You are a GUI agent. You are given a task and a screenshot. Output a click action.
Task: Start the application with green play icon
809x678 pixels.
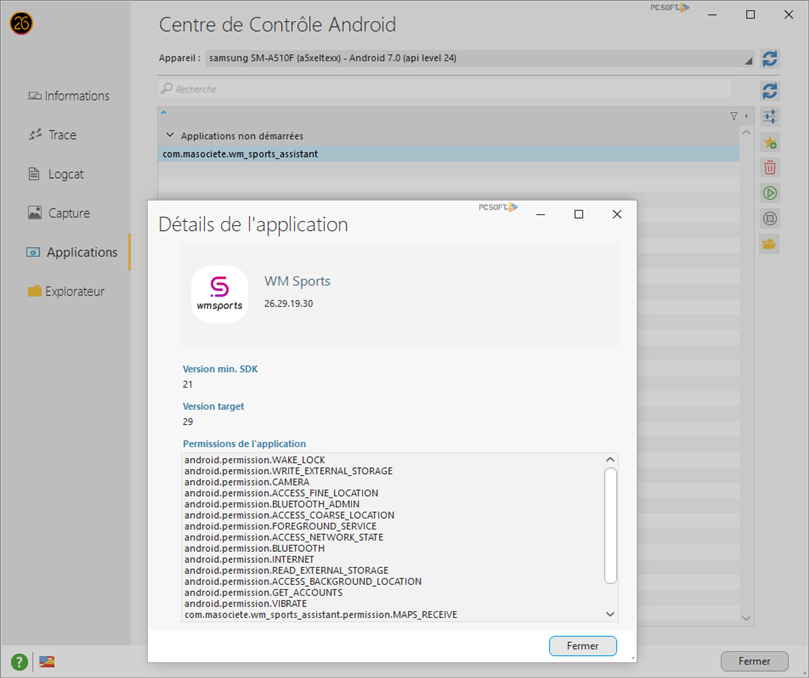click(x=769, y=193)
